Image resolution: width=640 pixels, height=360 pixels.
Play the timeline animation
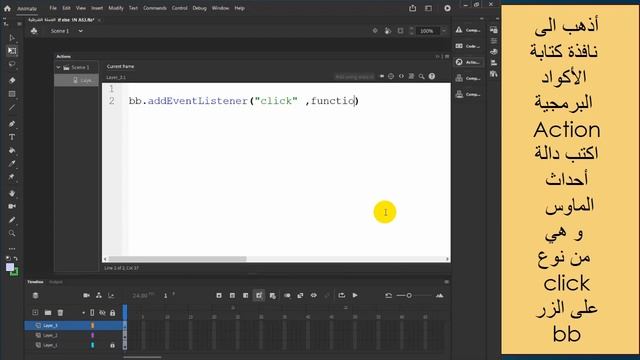pos(355,295)
